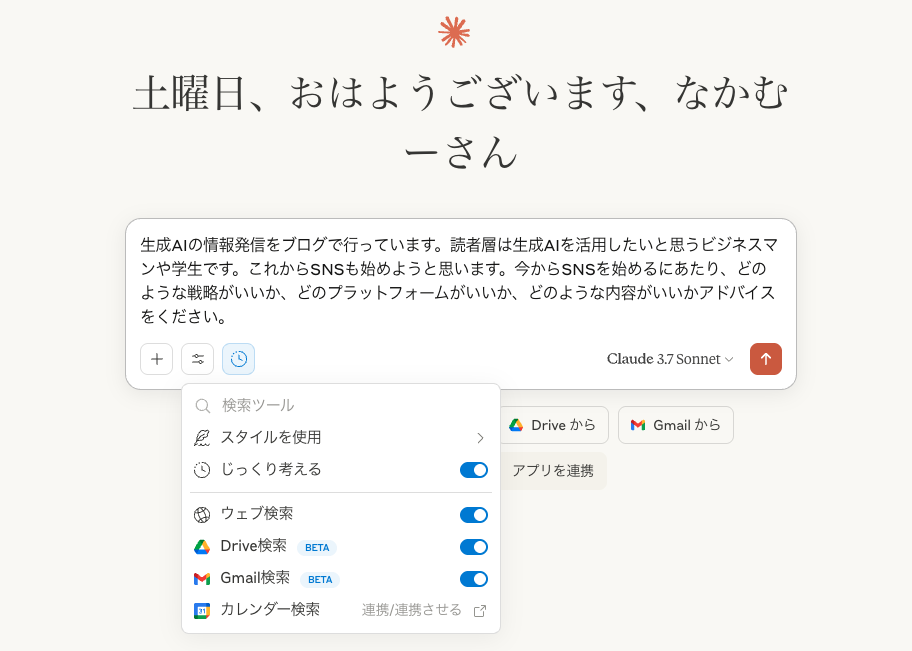Click the magnifier icon in tool search
Viewport: 912px width, 651px height.
(202, 405)
